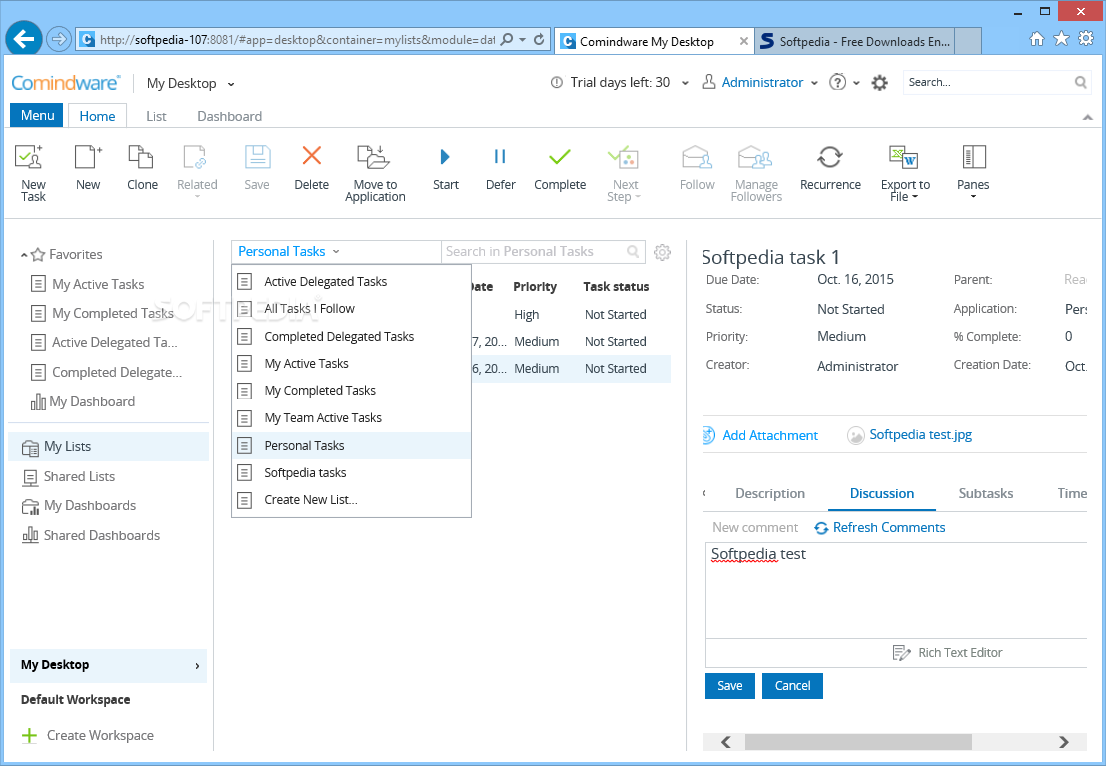Switch to the Description tab
1106x766 pixels.
pos(770,493)
